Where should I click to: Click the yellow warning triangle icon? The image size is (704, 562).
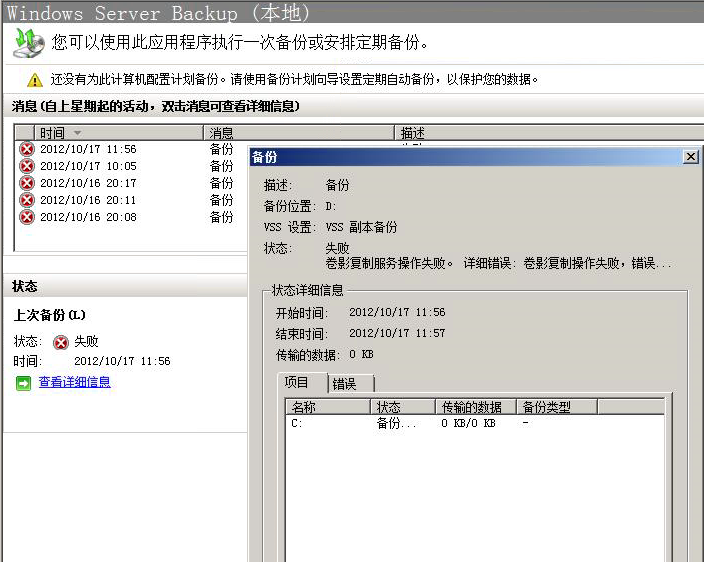point(35,80)
